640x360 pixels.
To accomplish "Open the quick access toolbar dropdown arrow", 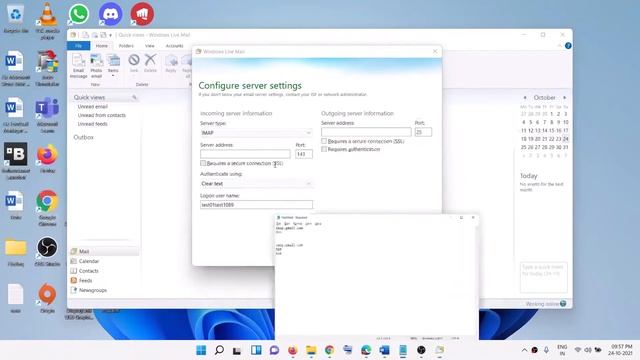I will tap(111, 35).
